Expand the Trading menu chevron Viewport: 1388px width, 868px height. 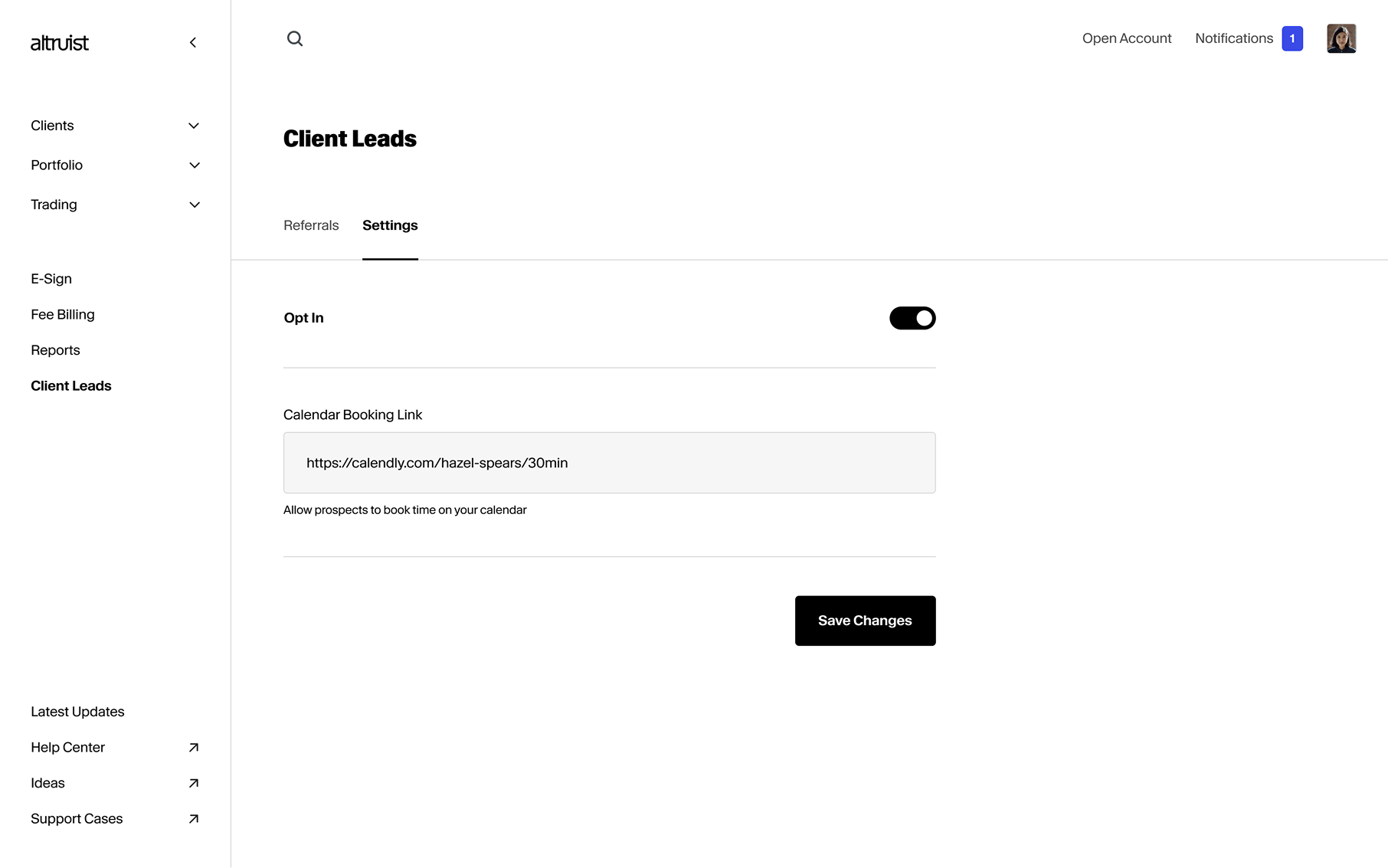point(194,205)
